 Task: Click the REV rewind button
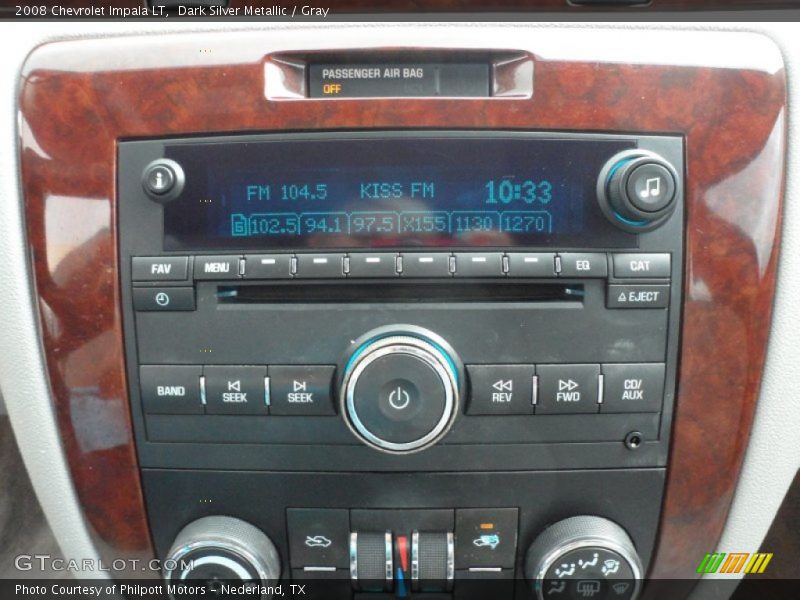tap(501, 390)
